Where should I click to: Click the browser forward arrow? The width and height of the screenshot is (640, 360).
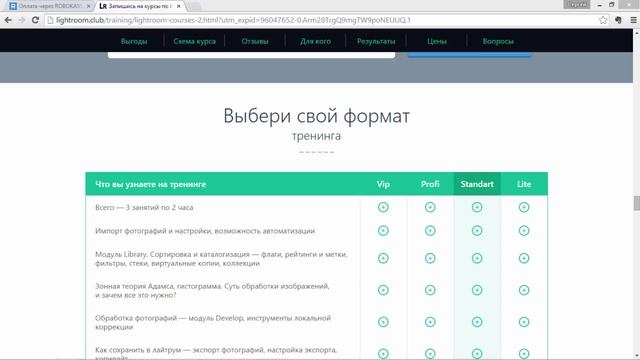(x=22, y=20)
